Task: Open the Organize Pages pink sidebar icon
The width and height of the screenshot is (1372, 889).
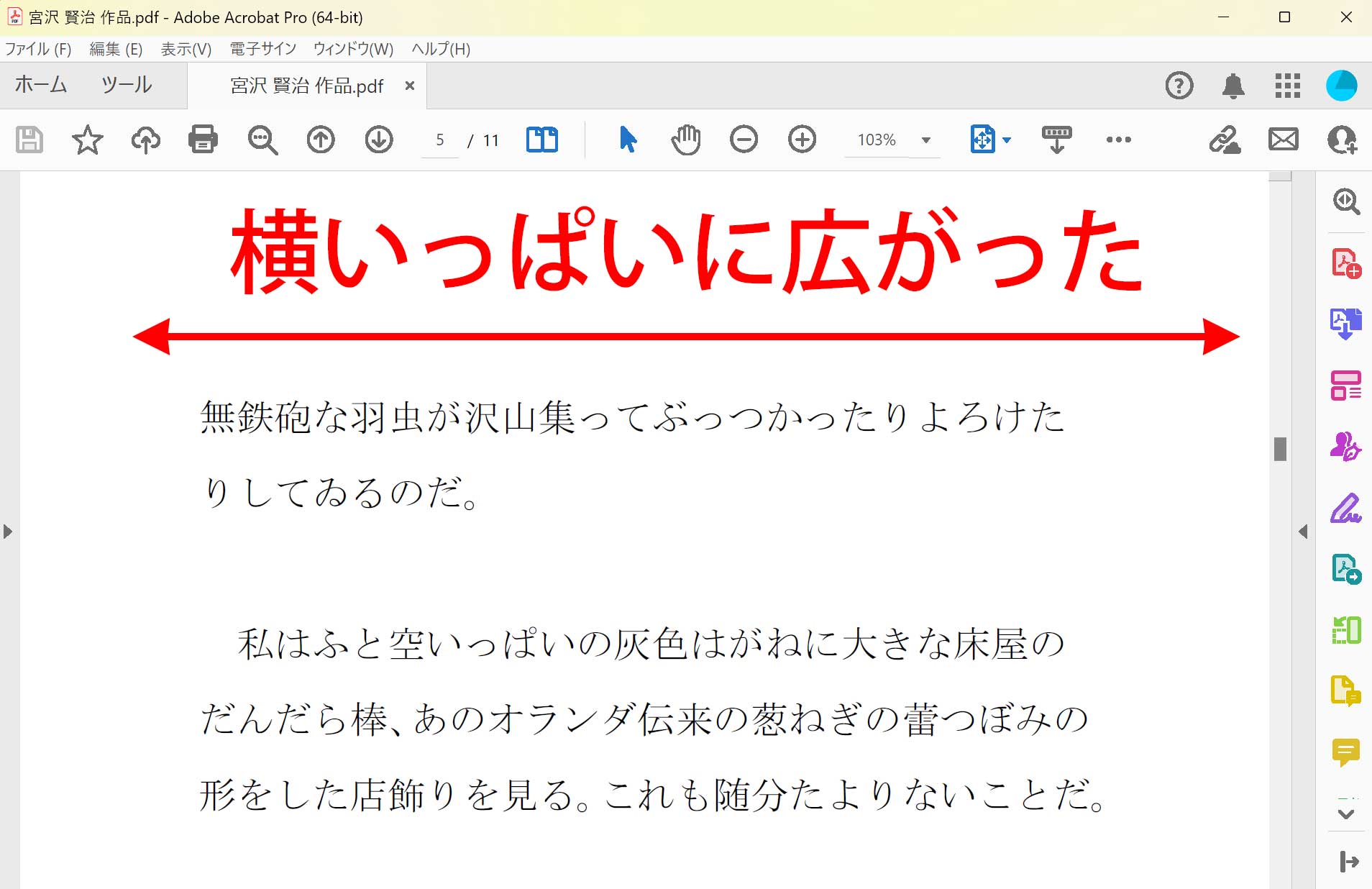Action: [x=1346, y=386]
